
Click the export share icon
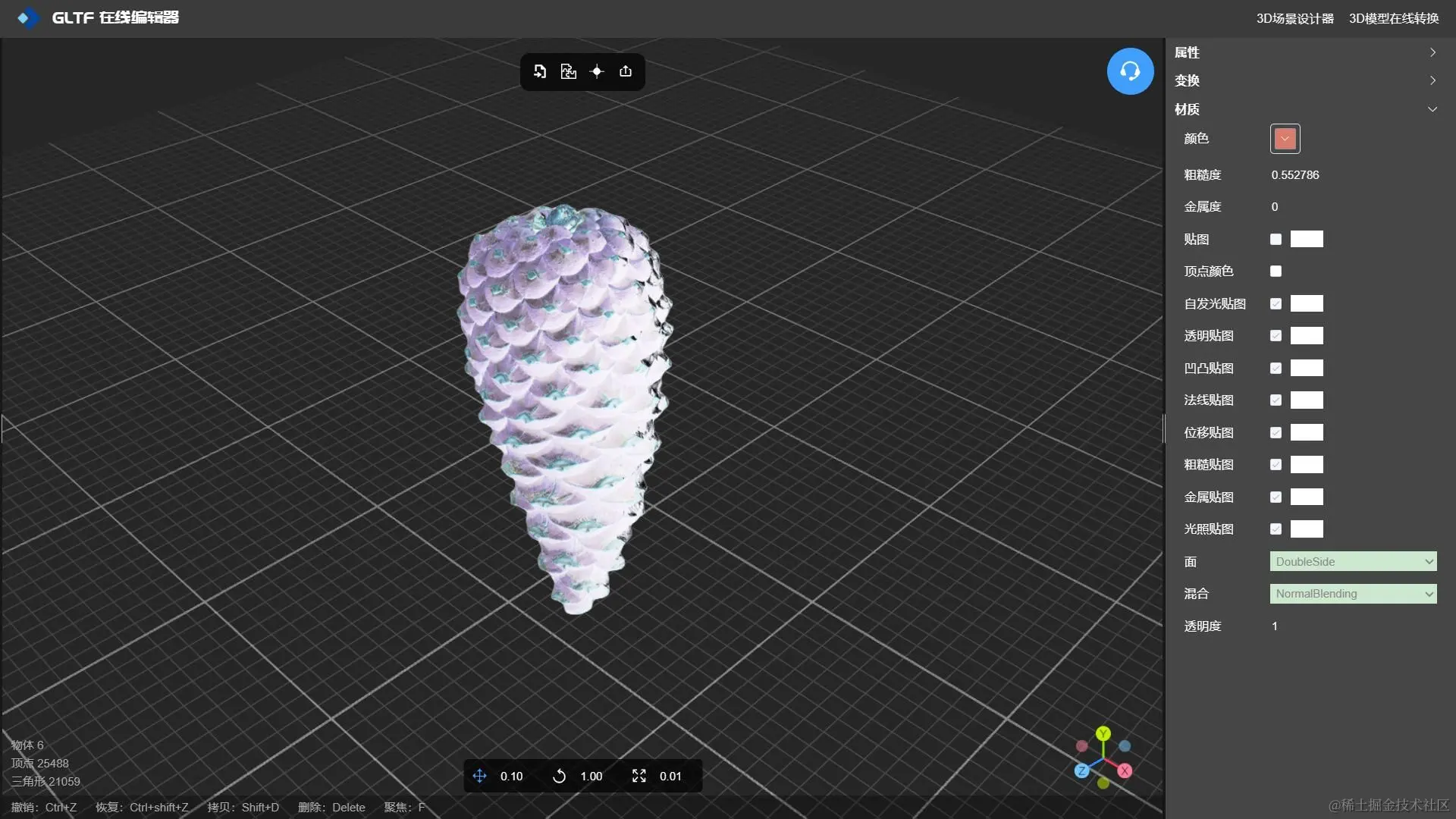(x=626, y=71)
